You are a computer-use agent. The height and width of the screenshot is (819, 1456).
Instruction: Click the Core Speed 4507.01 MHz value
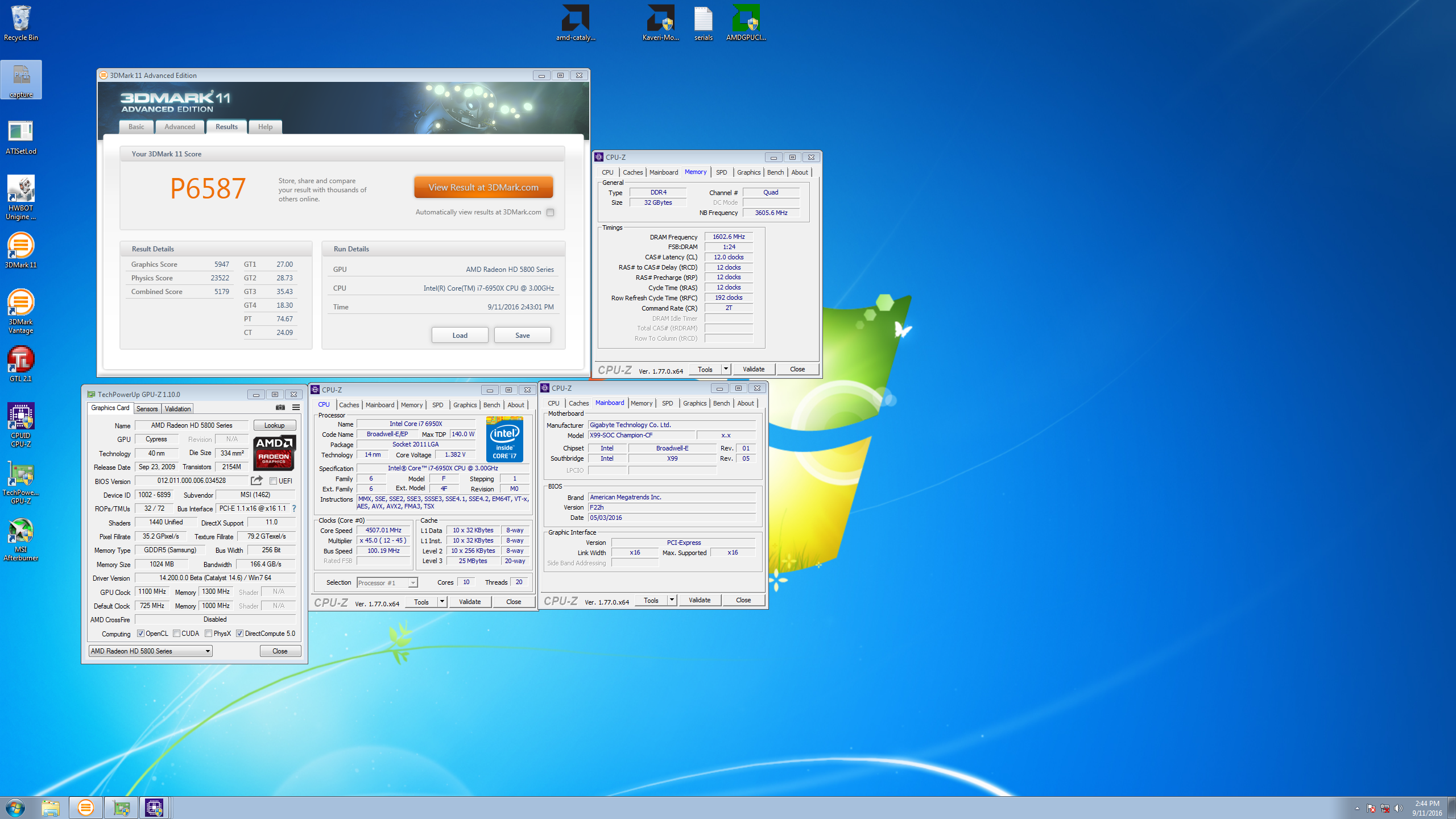point(383,530)
